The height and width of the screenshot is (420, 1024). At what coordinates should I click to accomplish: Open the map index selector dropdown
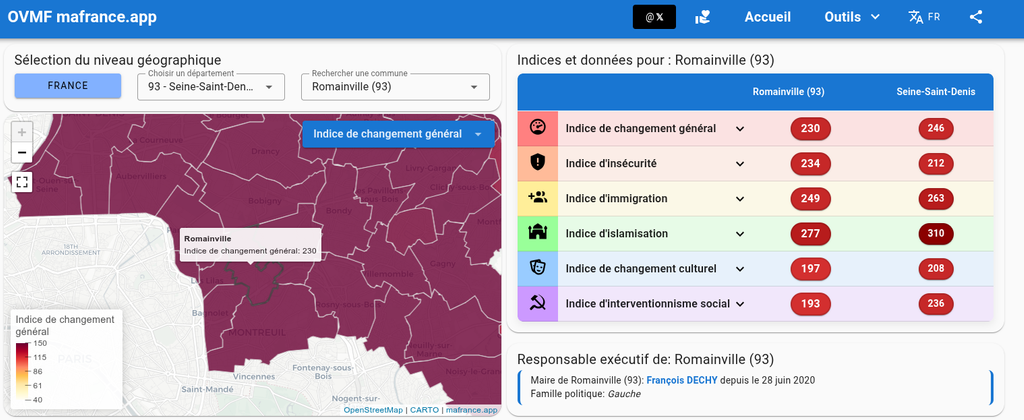coord(398,134)
